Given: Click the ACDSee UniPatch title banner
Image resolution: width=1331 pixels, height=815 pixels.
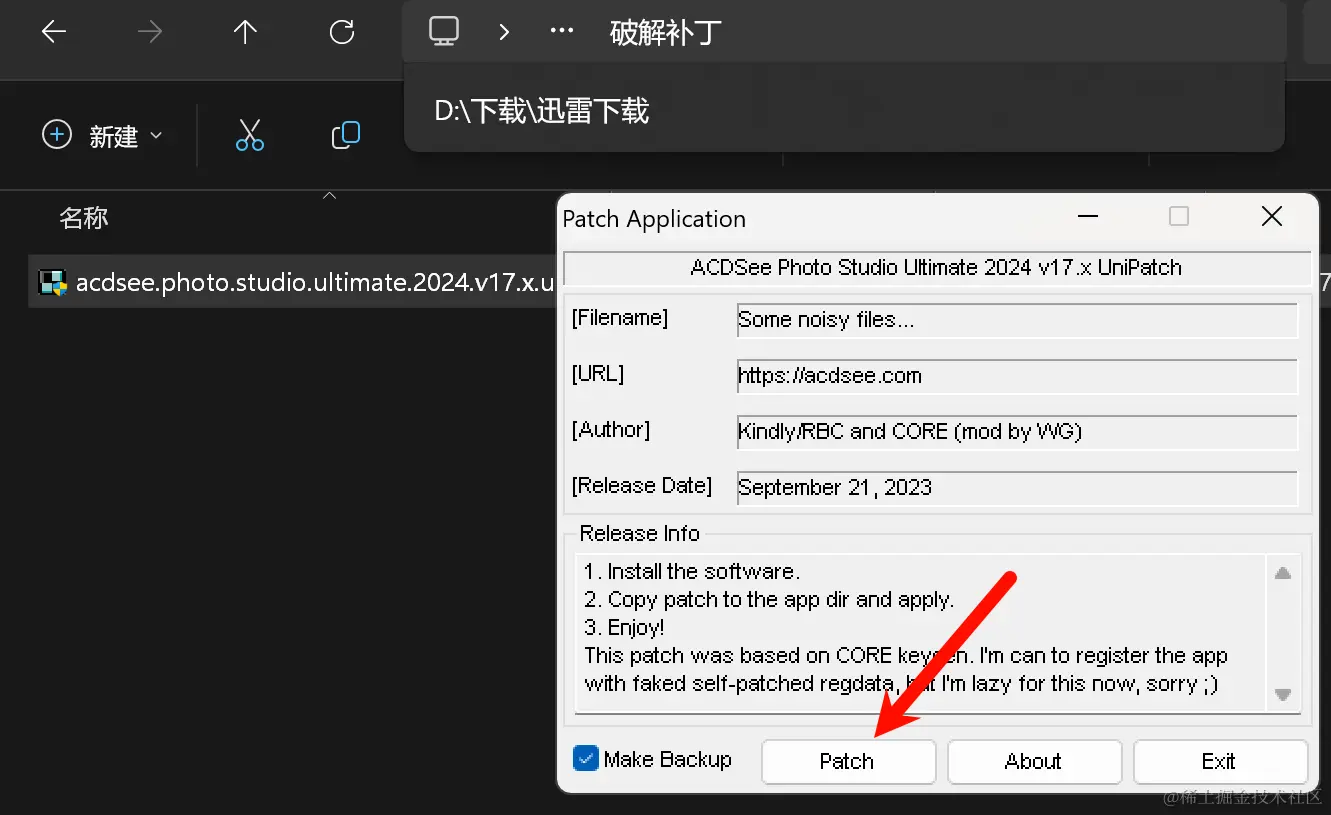Looking at the screenshot, I should click(937, 268).
